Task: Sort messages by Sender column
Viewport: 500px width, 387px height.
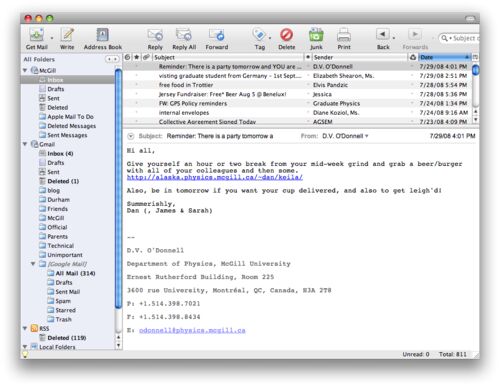Action: point(360,57)
